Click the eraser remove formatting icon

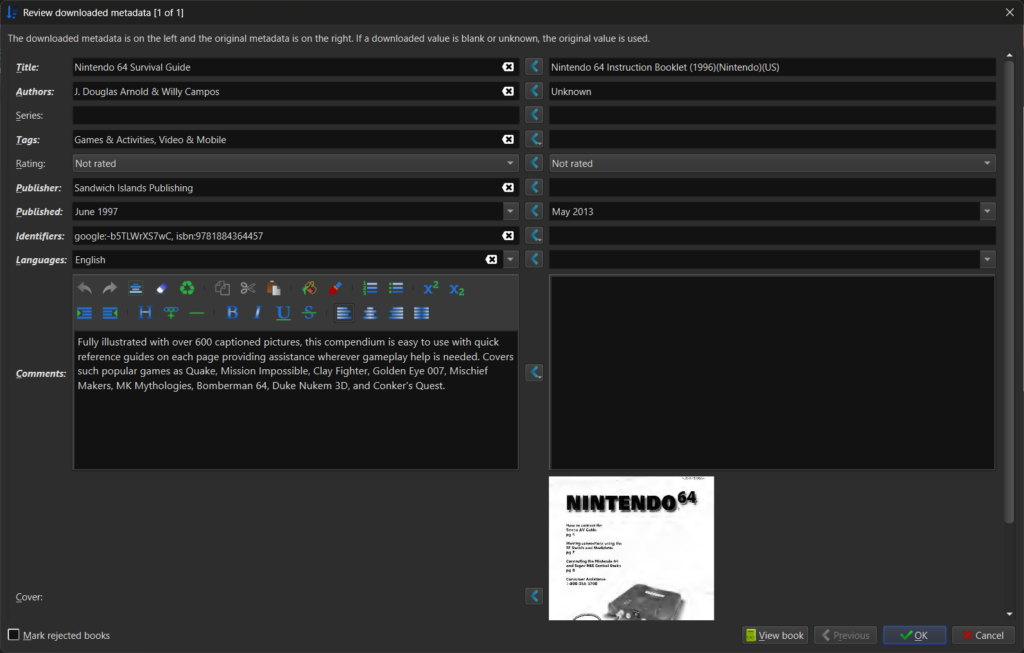tap(161, 288)
